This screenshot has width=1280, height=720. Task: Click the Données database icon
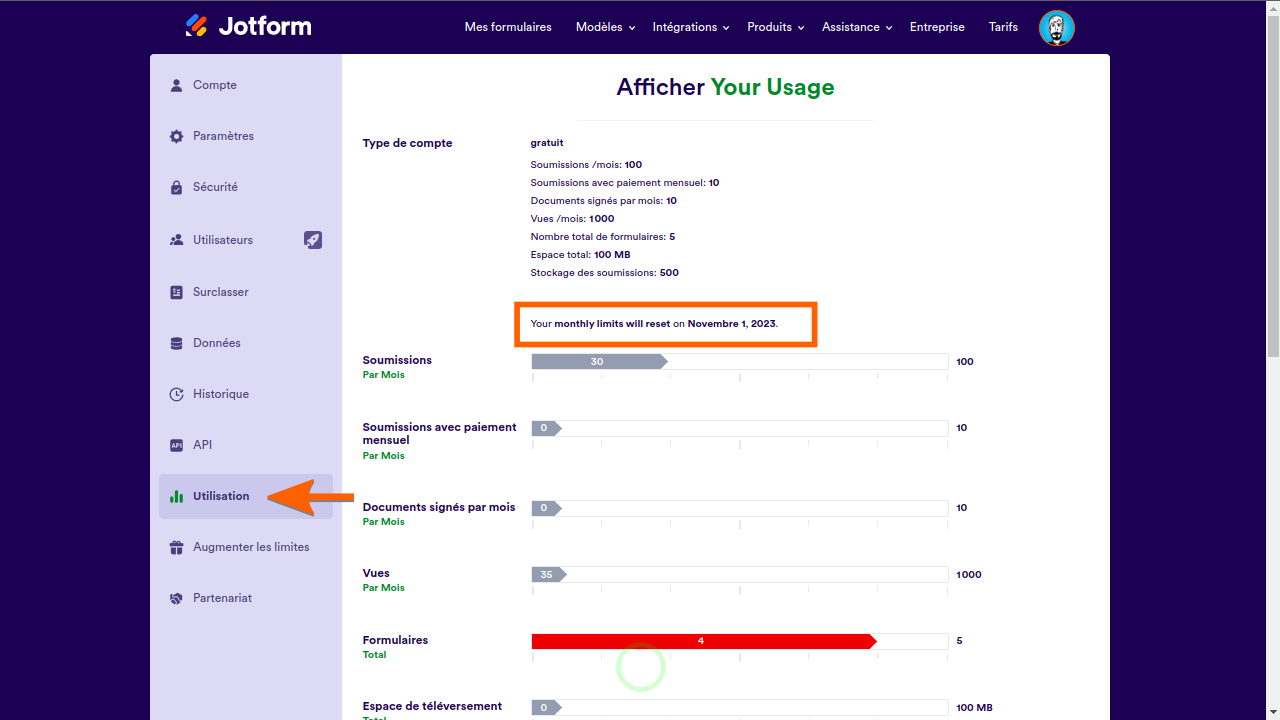point(177,343)
